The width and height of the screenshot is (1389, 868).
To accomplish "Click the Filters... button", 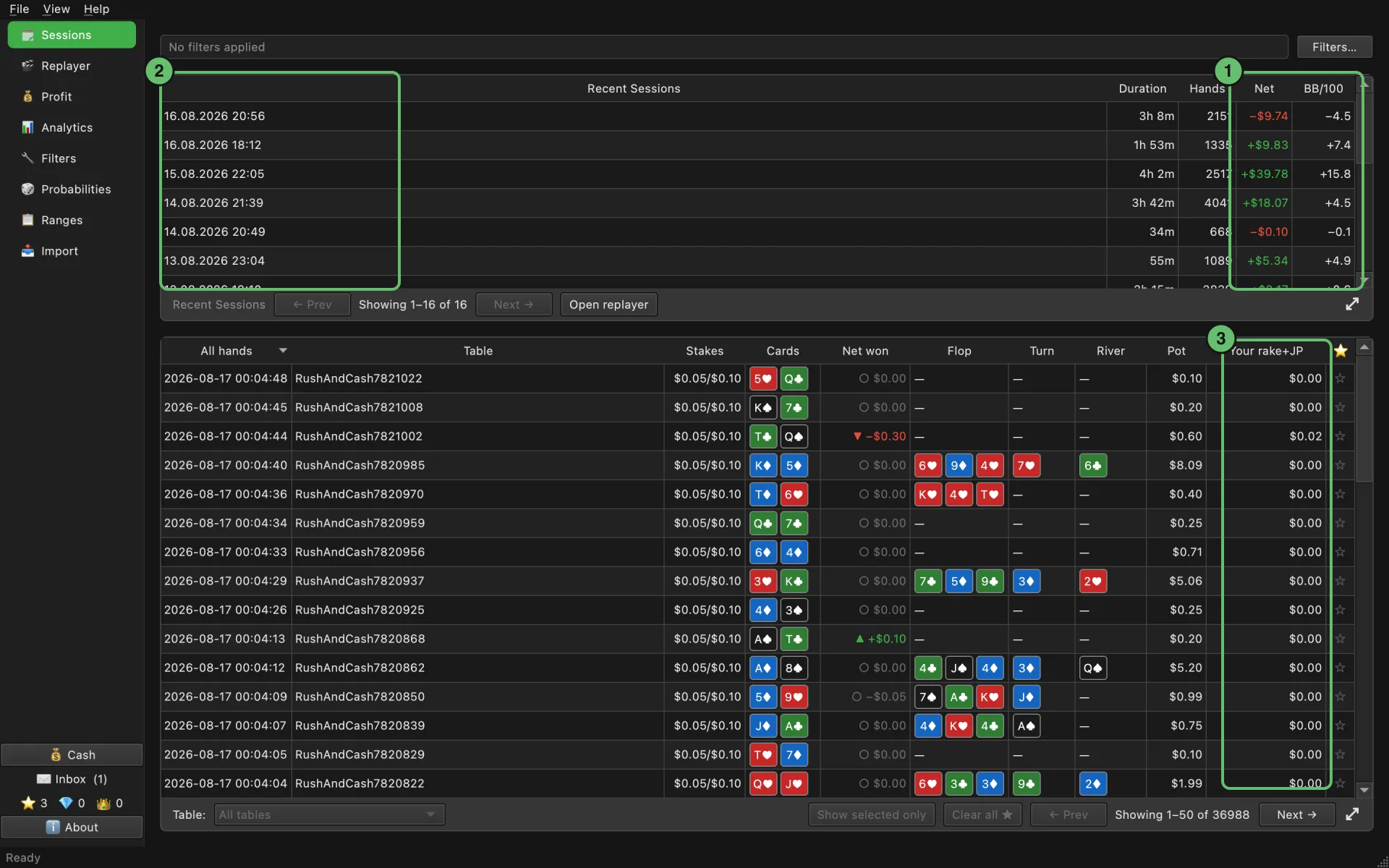I will pyautogui.click(x=1334, y=47).
